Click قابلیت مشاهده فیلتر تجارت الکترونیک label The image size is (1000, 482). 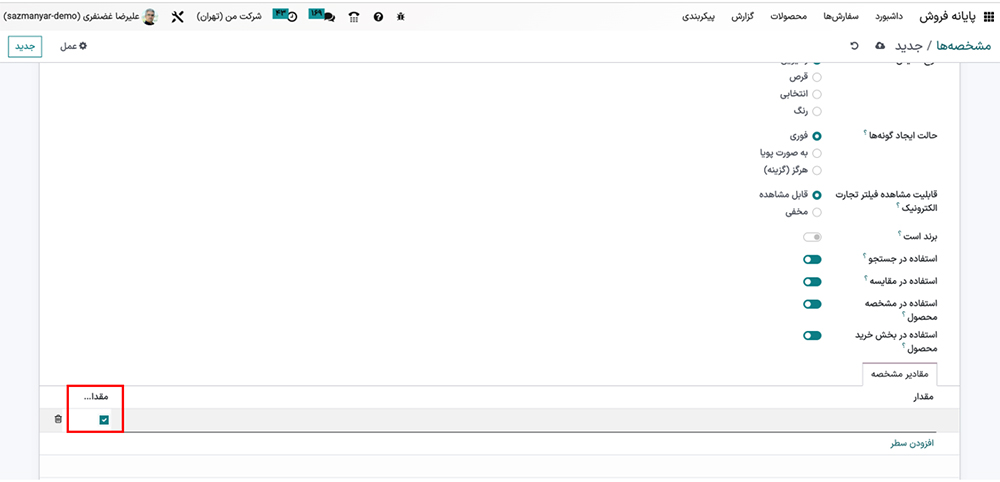point(884,202)
